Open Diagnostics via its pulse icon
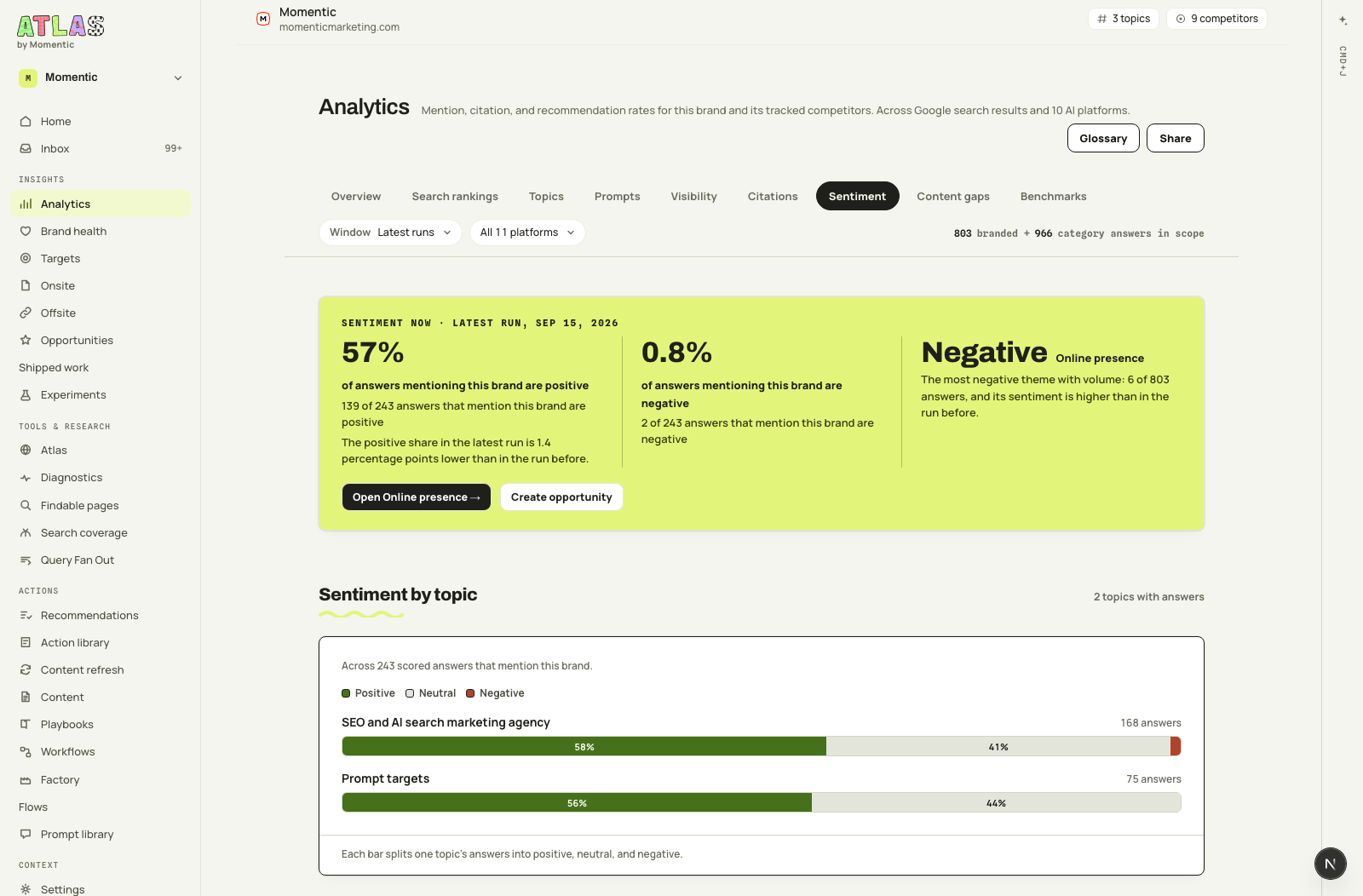Viewport: 1363px width, 896px height. point(26,478)
